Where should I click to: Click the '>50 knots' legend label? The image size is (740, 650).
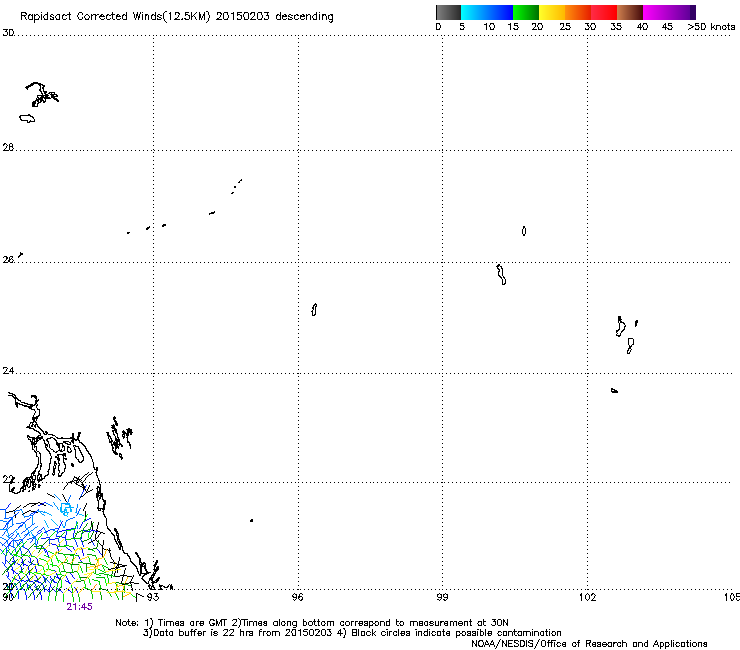(711, 27)
